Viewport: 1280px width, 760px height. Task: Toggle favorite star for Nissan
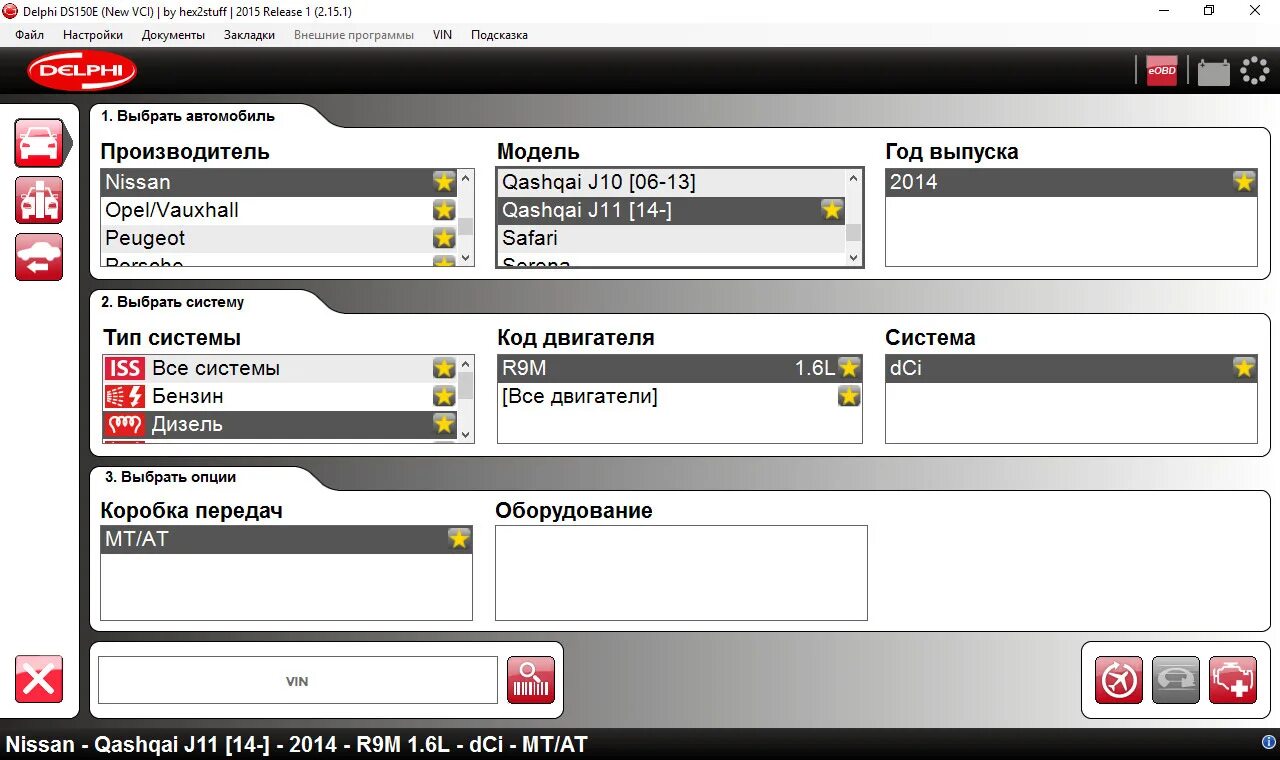point(444,182)
